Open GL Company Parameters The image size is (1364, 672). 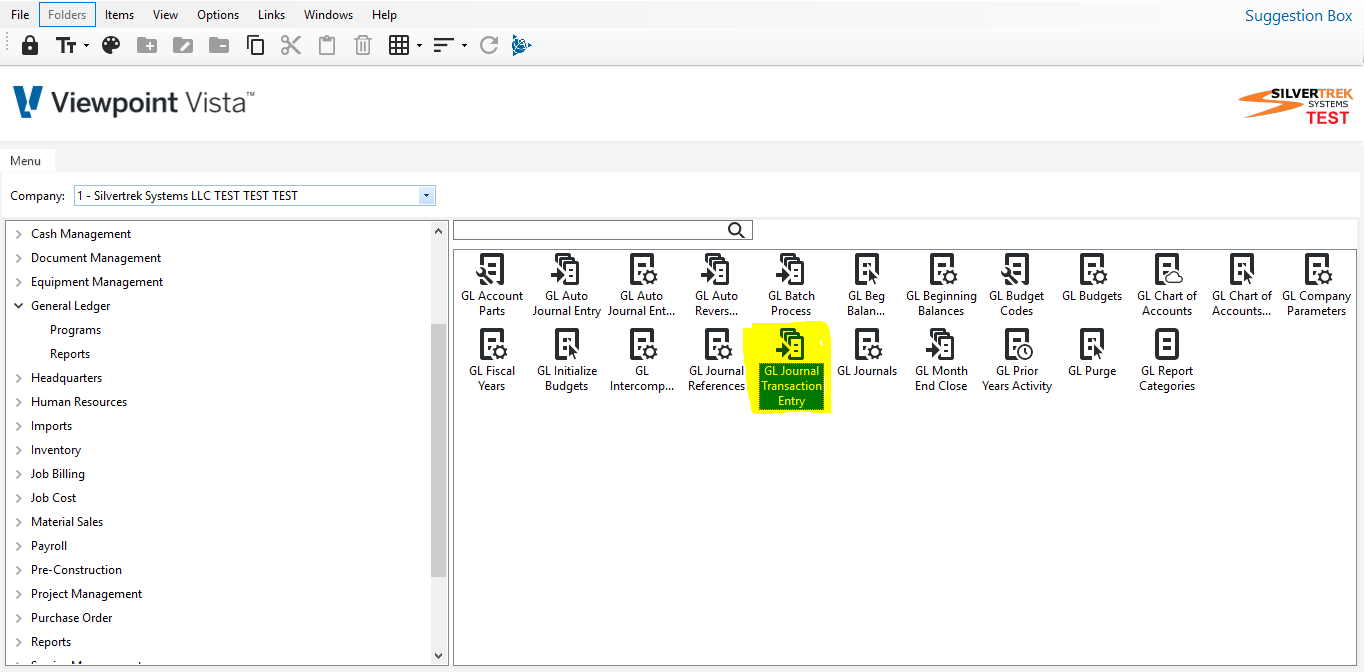[1316, 285]
